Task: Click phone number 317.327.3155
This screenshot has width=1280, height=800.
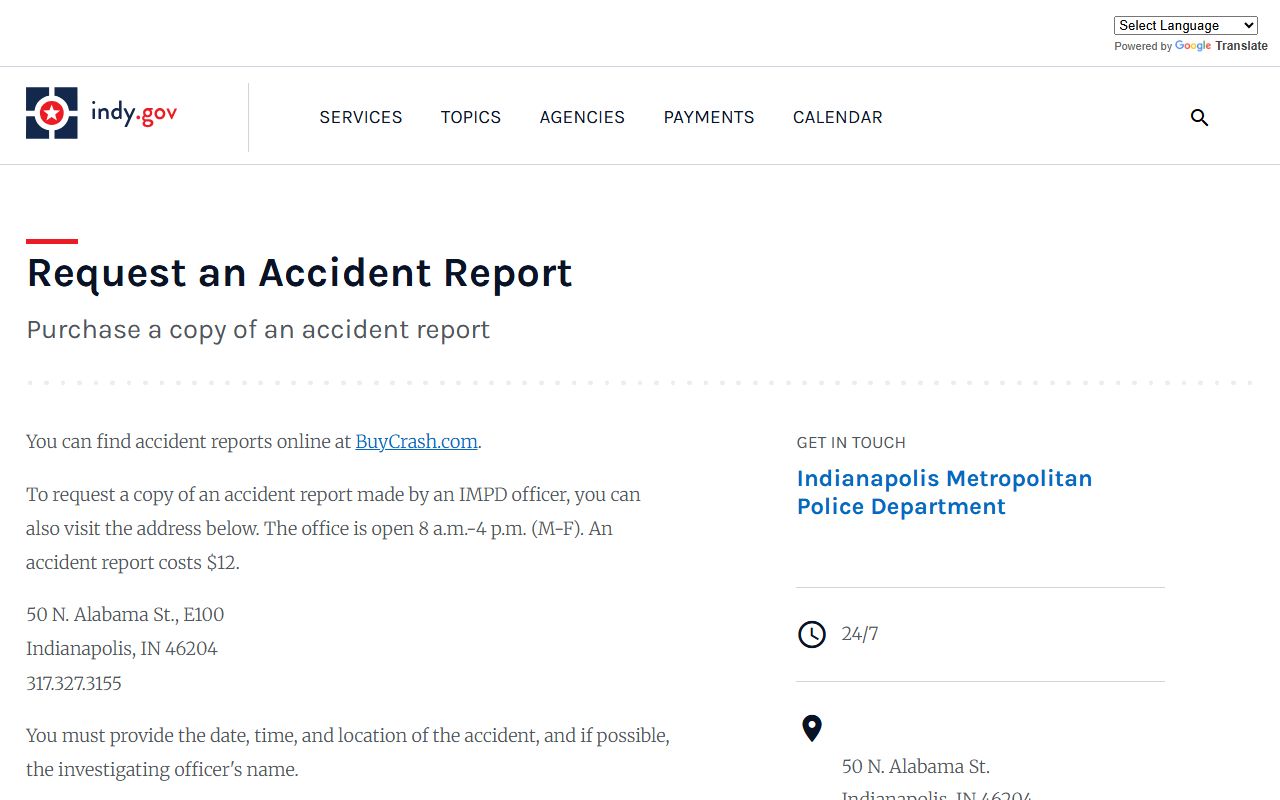Action: pos(74,683)
